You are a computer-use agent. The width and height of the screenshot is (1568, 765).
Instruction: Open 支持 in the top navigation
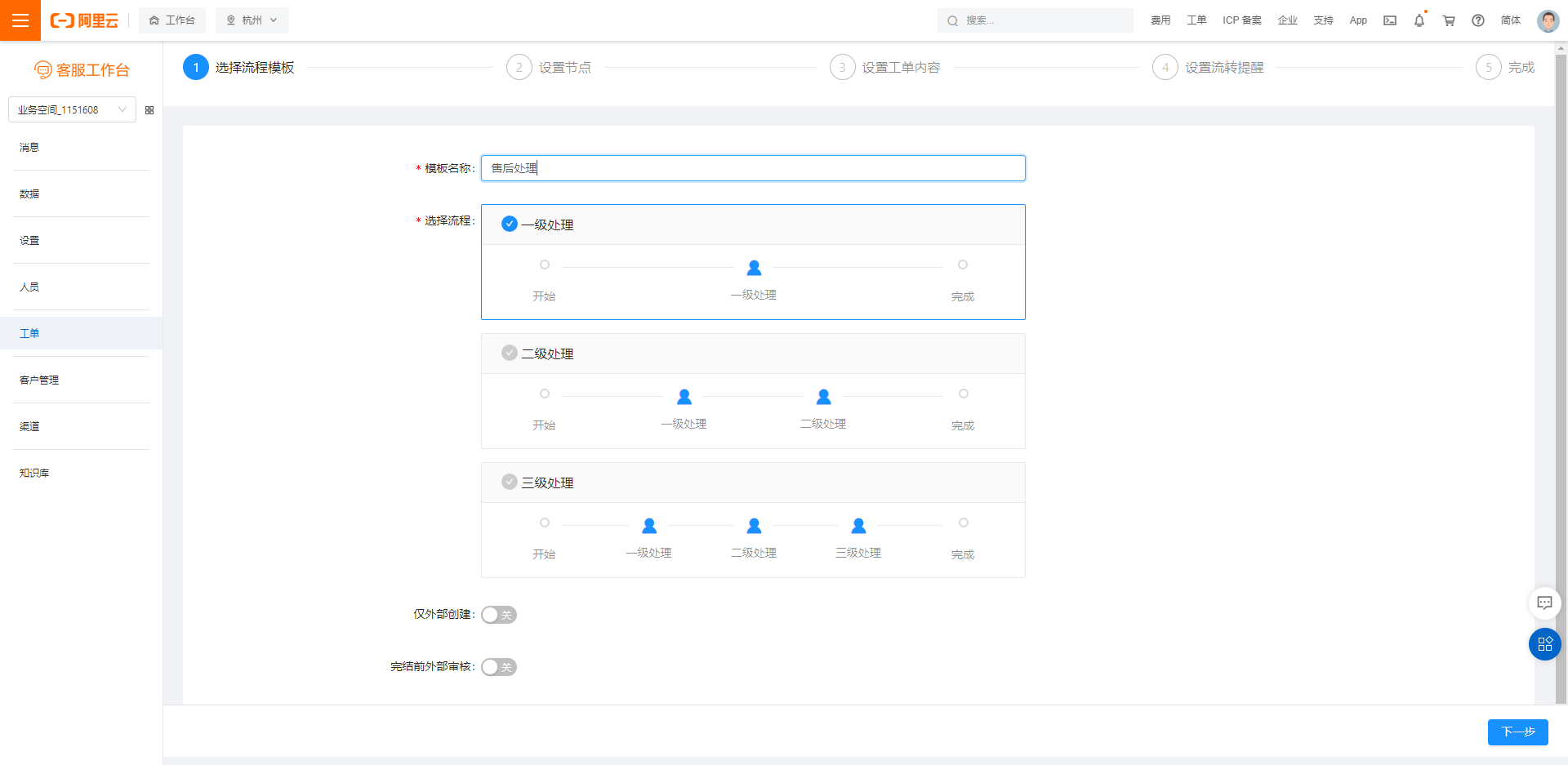1324,20
